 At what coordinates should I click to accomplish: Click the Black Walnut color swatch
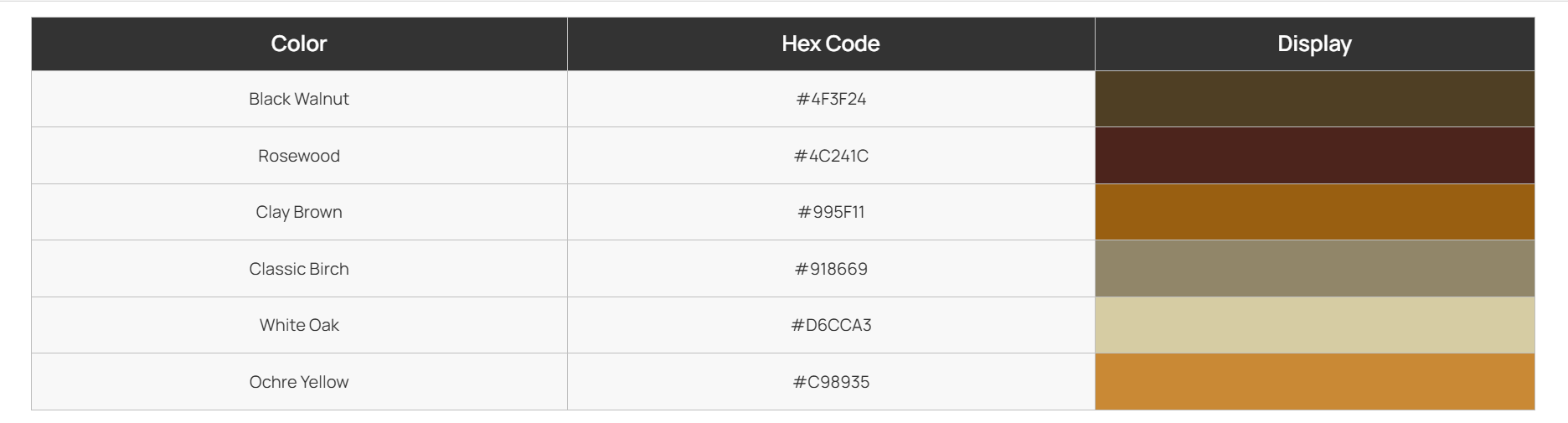pyautogui.click(x=1314, y=99)
